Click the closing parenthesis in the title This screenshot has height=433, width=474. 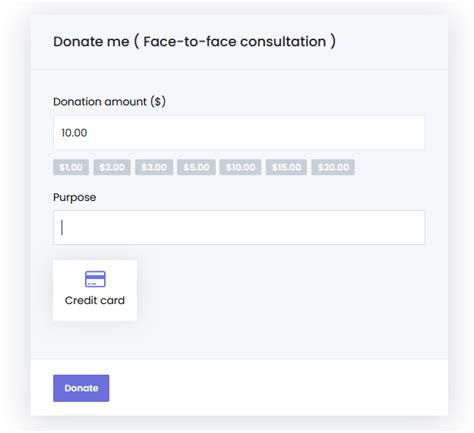click(333, 42)
